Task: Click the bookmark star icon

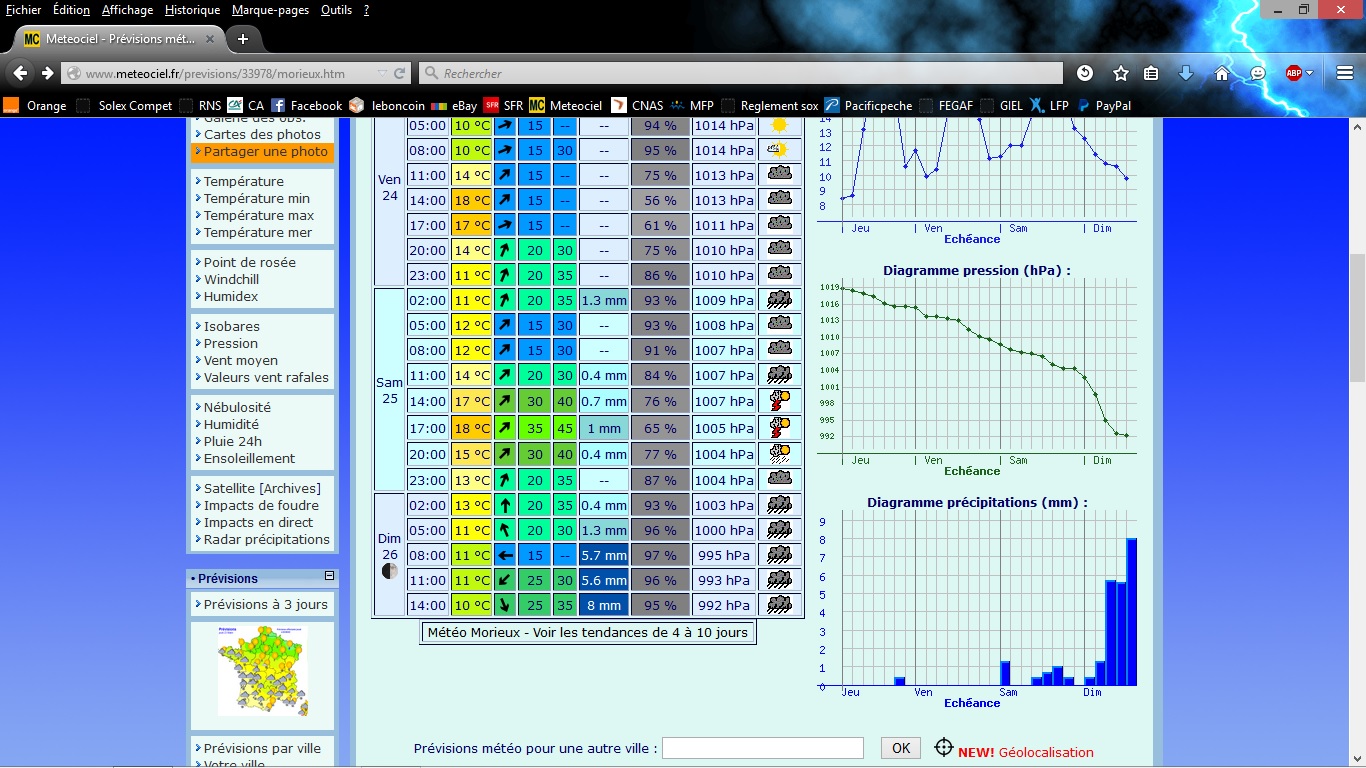Action: (x=1121, y=73)
